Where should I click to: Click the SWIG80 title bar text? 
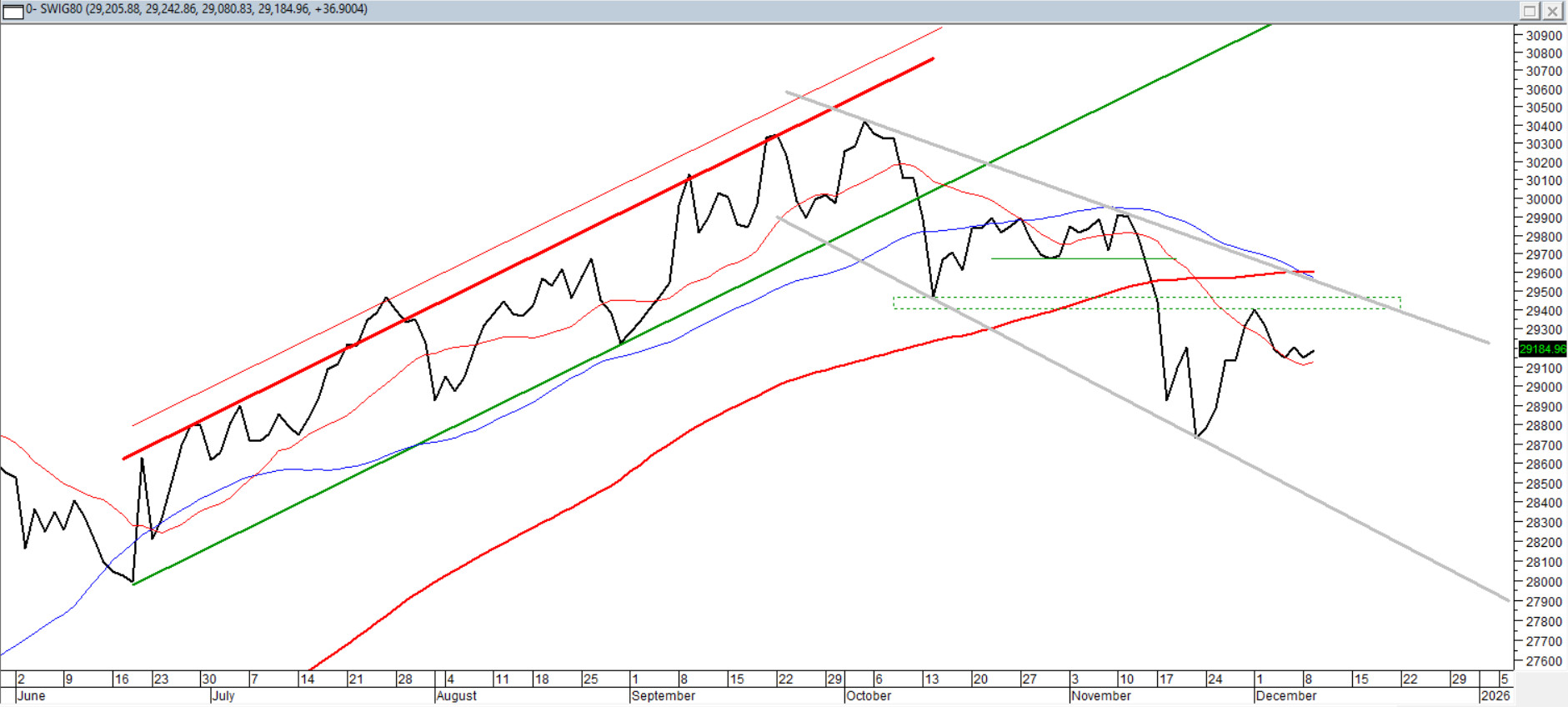[x=197, y=9]
